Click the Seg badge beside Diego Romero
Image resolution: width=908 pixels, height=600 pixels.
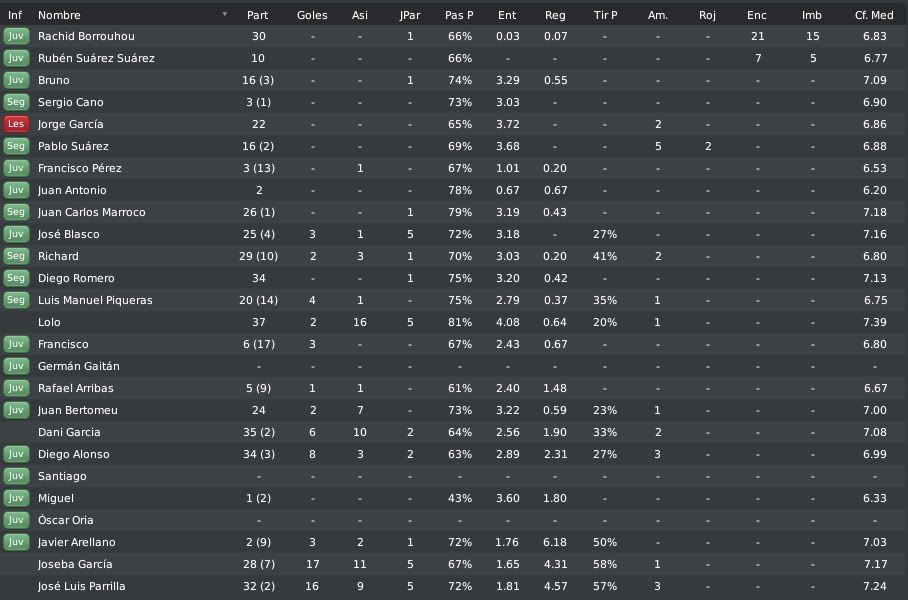click(x=16, y=278)
